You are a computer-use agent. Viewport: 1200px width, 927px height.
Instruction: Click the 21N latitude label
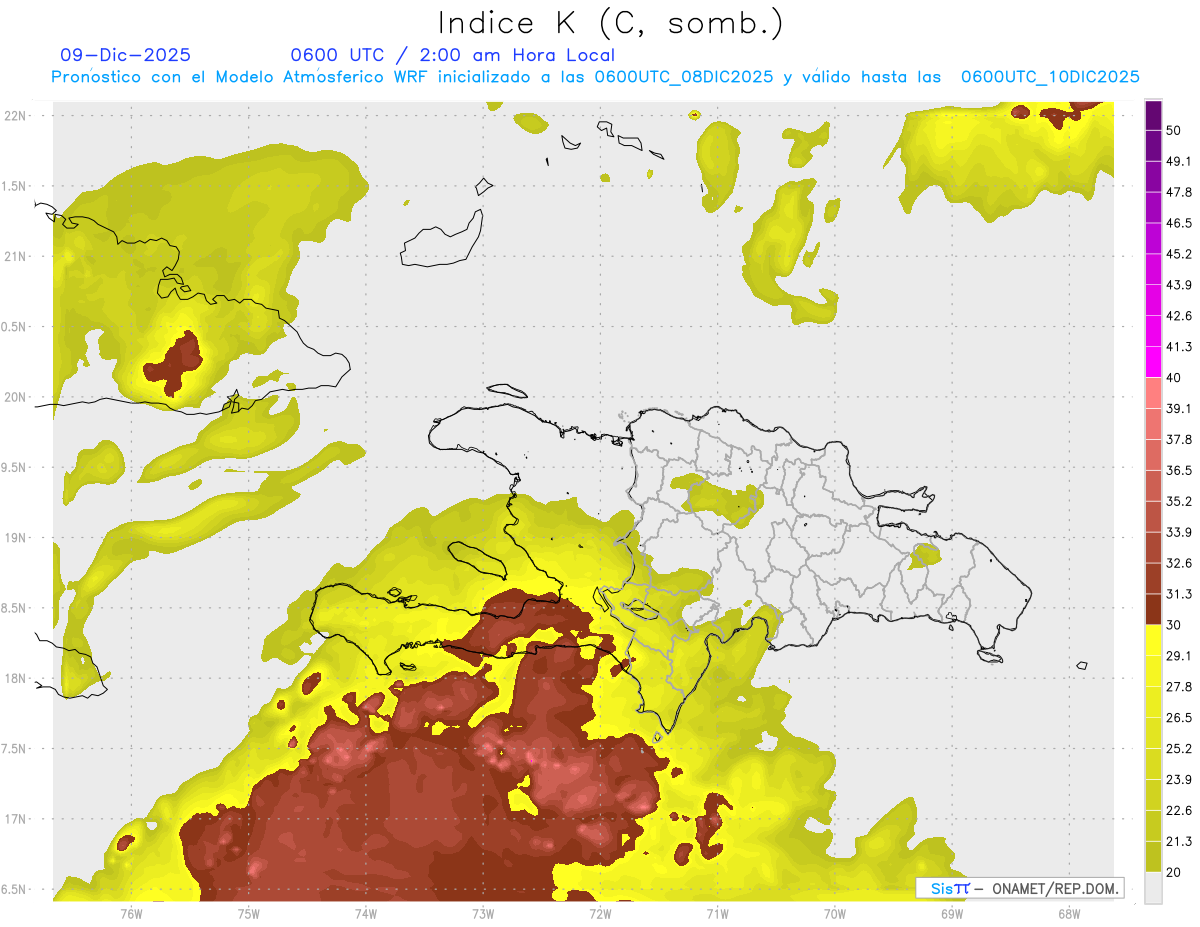pyautogui.click(x=14, y=256)
